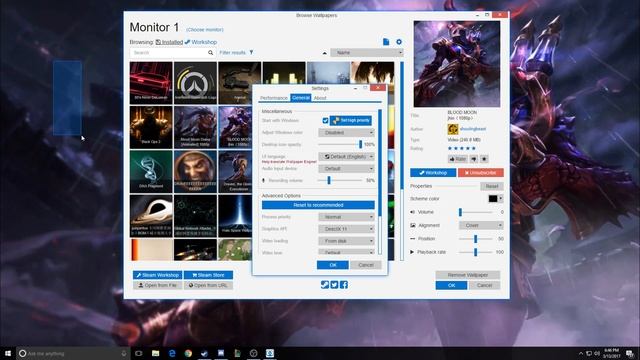The width and height of the screenshot is (640, 360).
Task: Click the blue document icon beside gear
Action: click(x=386, y=42)
